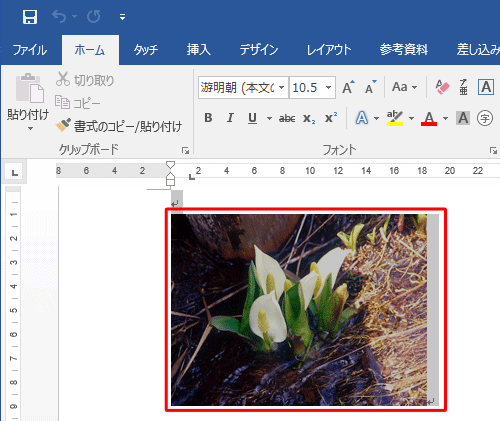
Task: Select the inserted flower picture
Action: pos(299,310)
